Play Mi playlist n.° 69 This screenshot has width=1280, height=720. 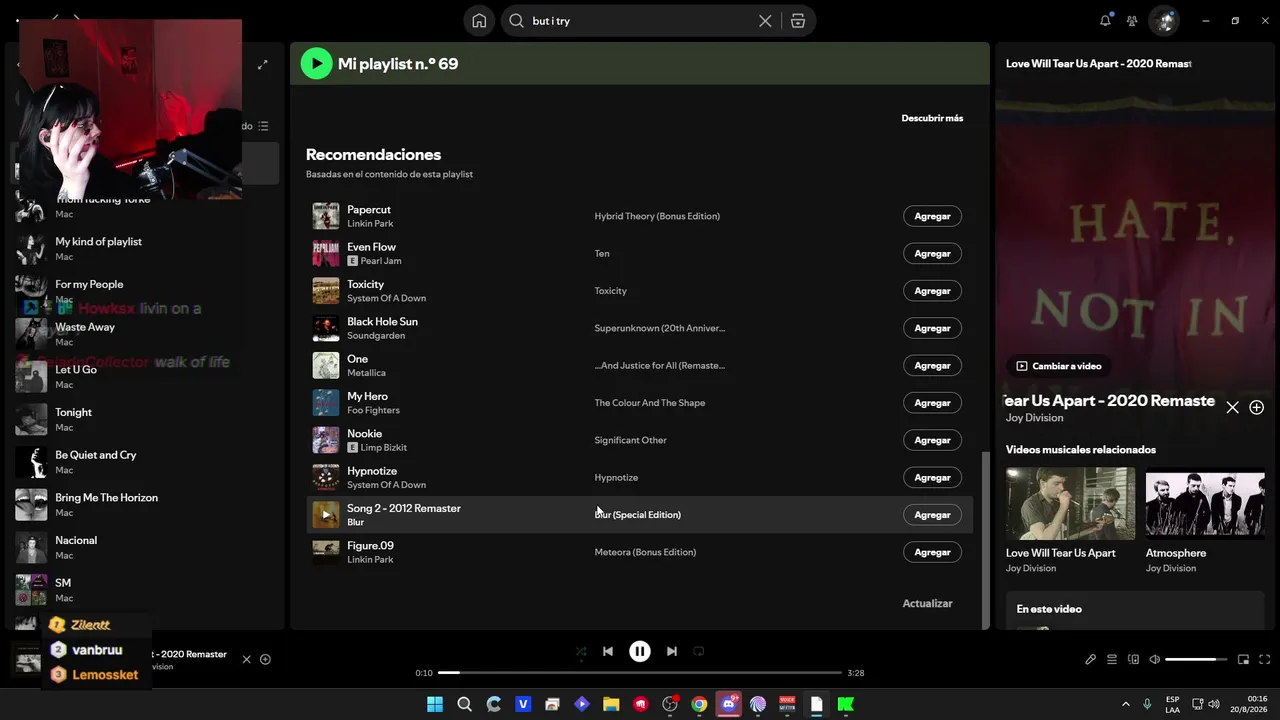tap(317, 64)
